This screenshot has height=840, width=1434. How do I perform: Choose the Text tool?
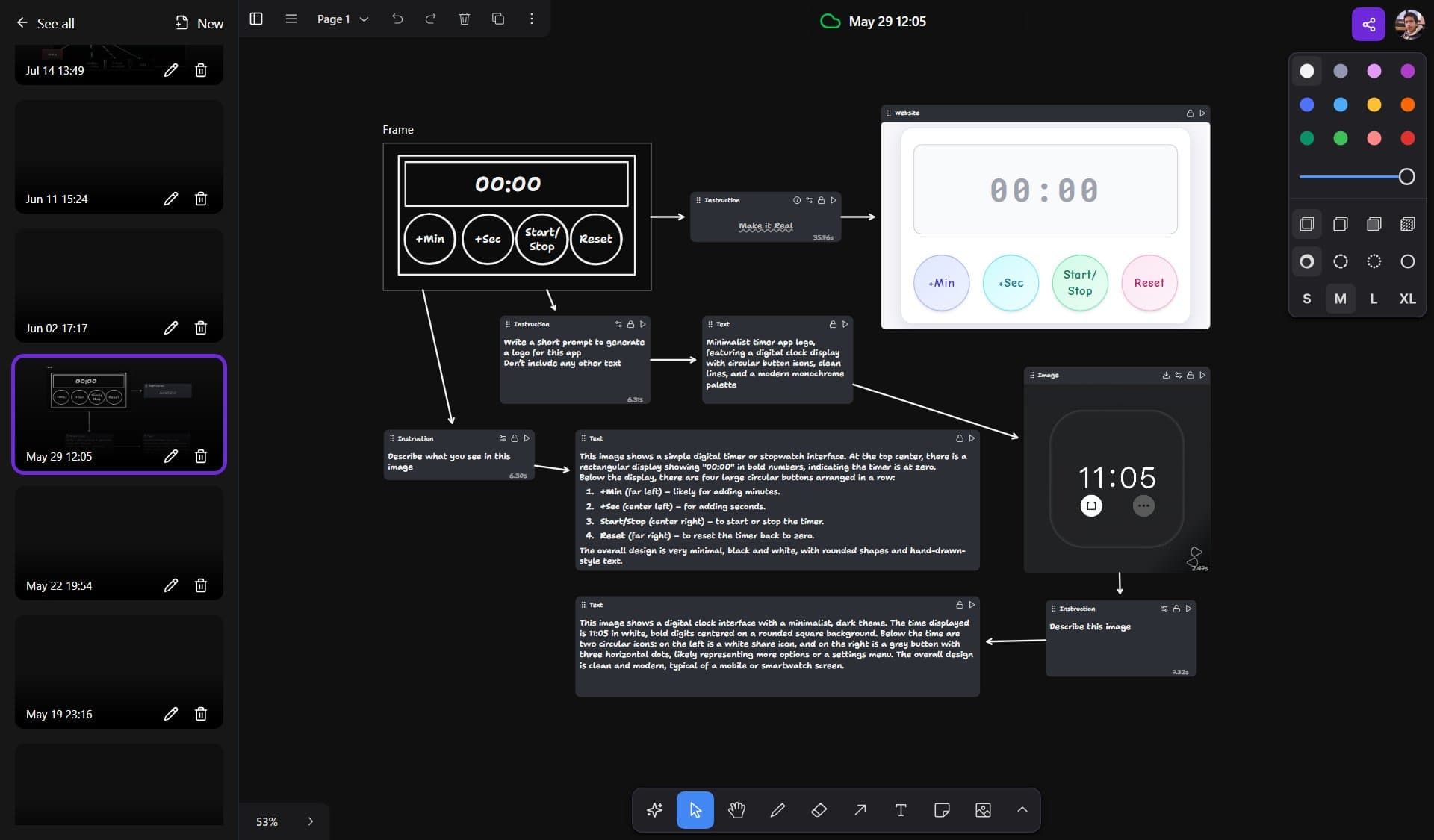(900, 810)
